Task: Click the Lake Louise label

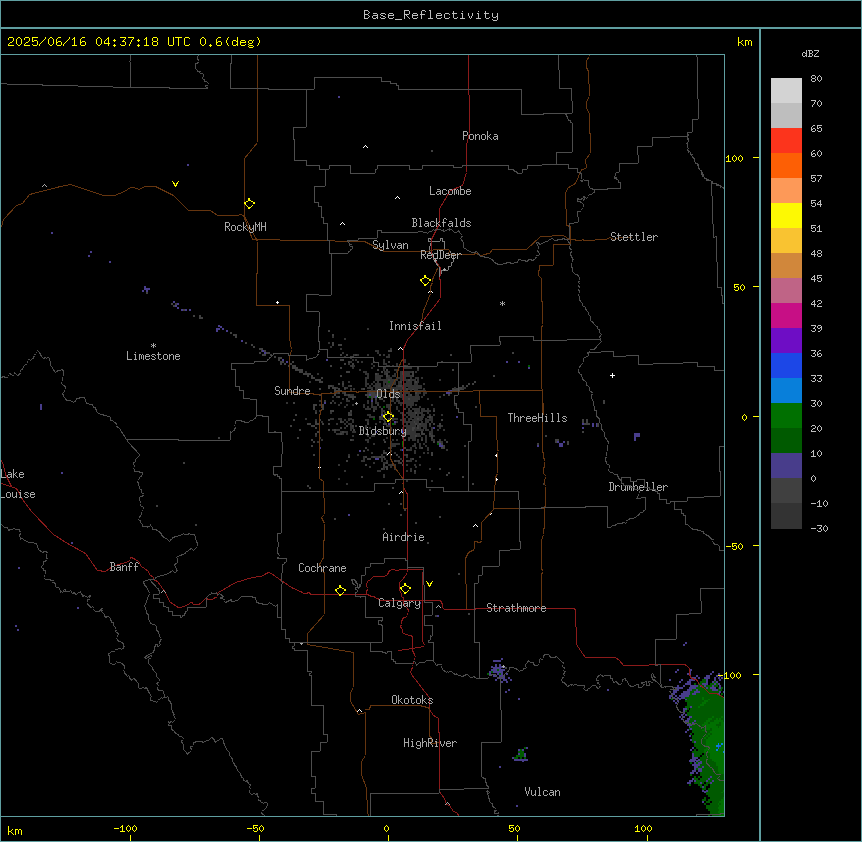Action: [17, 484]
